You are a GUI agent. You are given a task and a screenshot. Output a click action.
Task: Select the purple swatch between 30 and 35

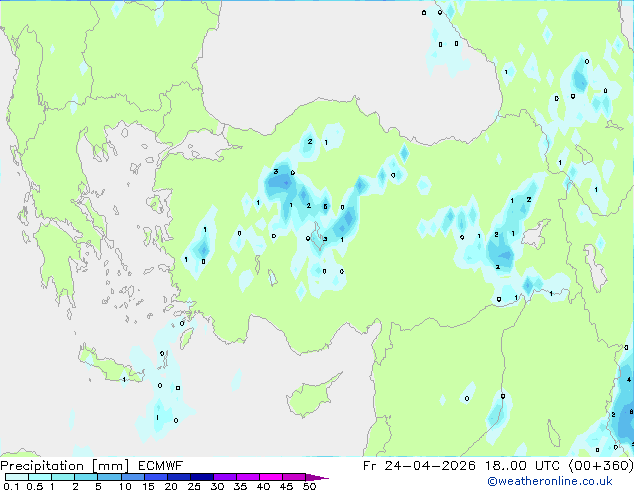224,477
